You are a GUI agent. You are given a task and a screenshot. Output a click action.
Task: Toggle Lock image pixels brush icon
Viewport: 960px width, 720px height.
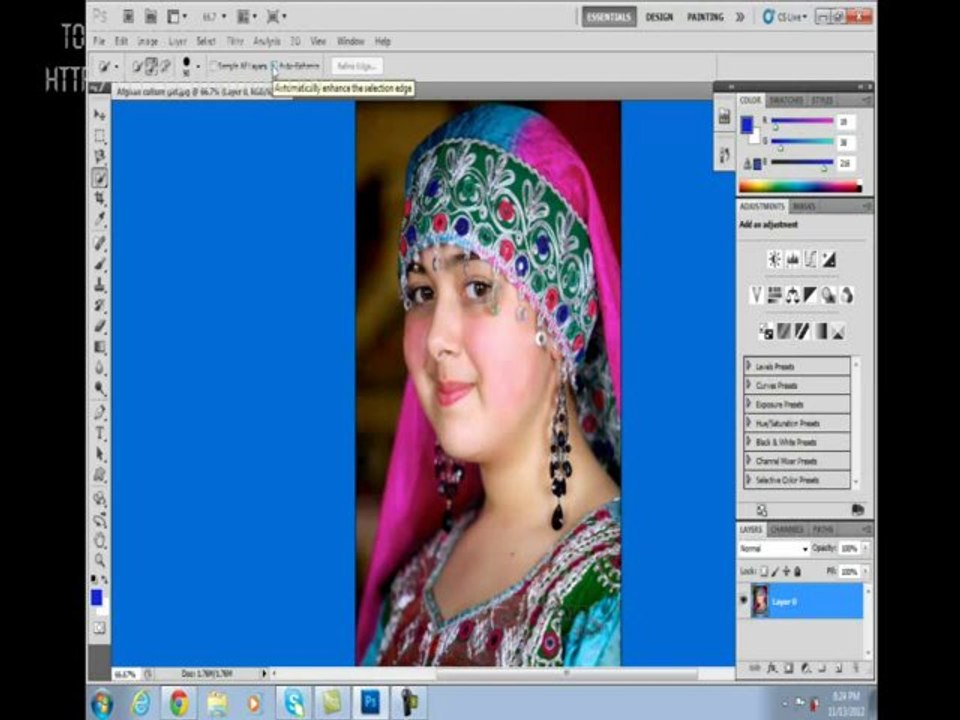coord(775,571)
